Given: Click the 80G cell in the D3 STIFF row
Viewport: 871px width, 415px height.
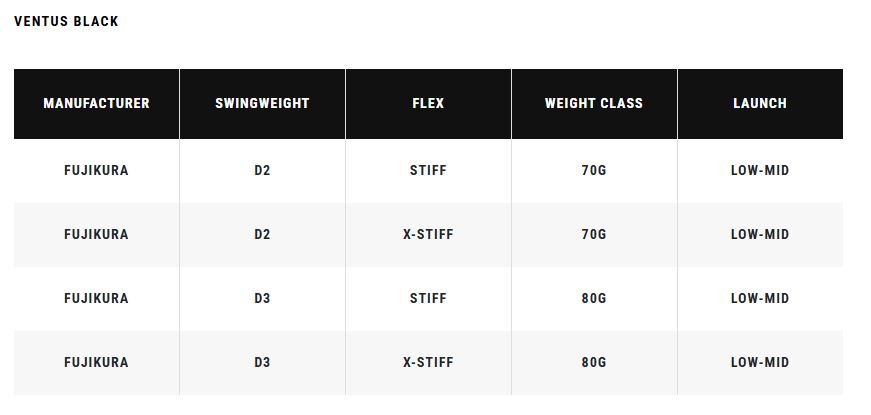Looking at the screenshot, I should (594, 298).
